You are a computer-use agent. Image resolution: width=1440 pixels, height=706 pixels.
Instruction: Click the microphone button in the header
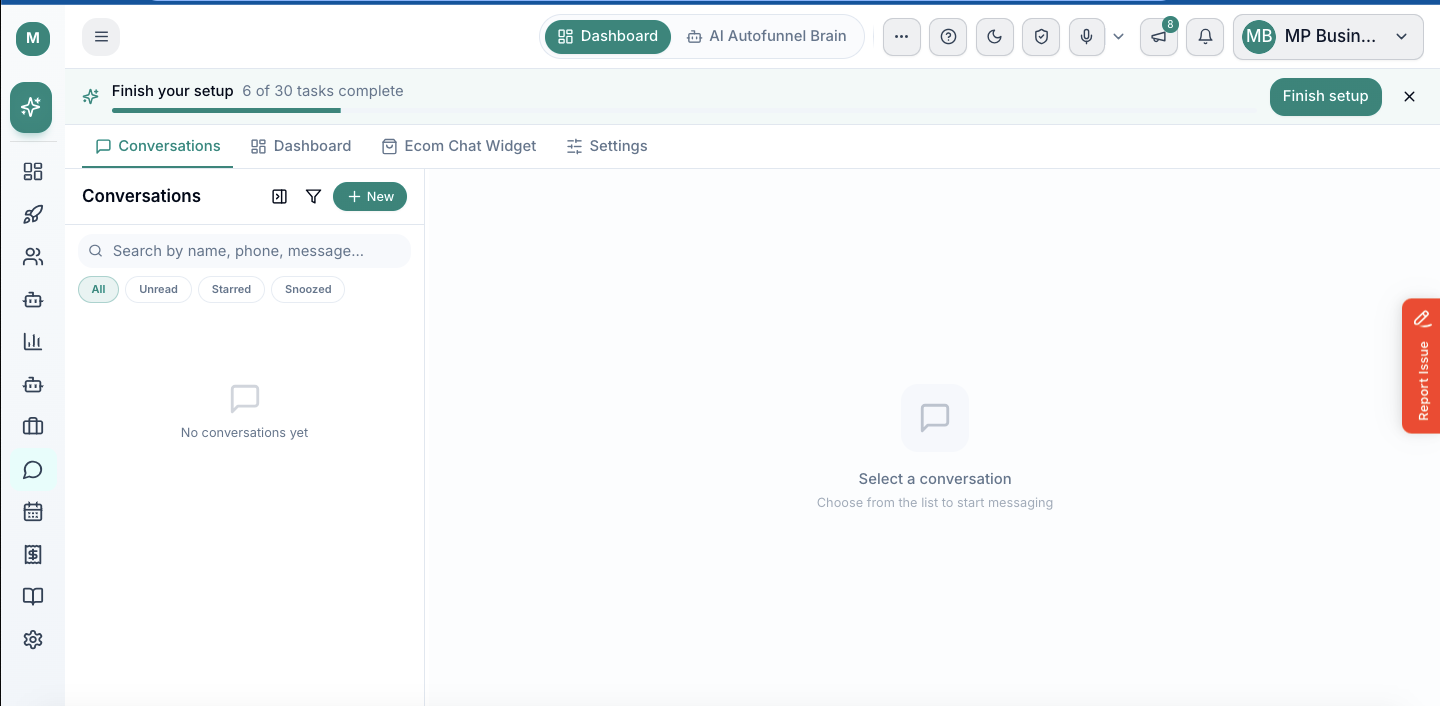pos(1087,37)
